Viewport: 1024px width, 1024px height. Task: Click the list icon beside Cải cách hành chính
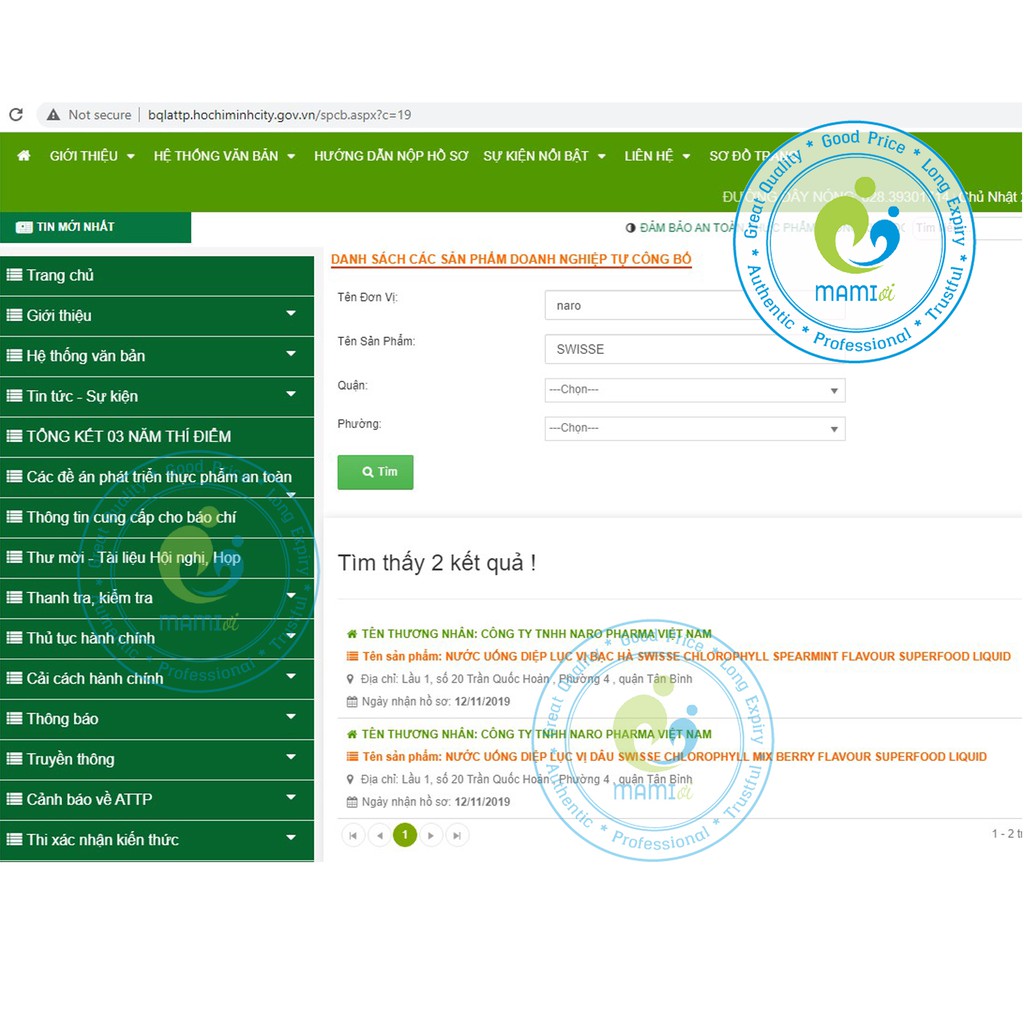[14, 679]
